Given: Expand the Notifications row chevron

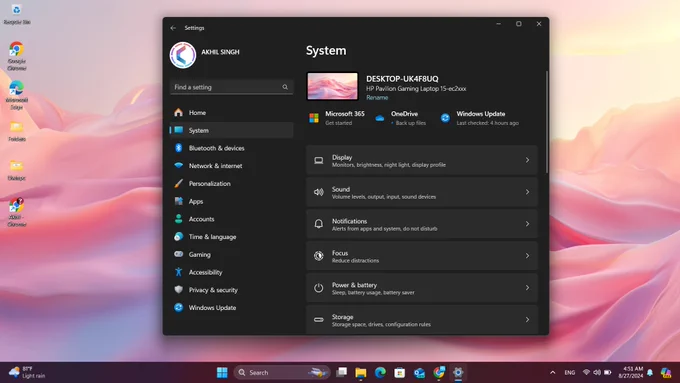Looking at the screenshot, I should [x=527, y=224].
